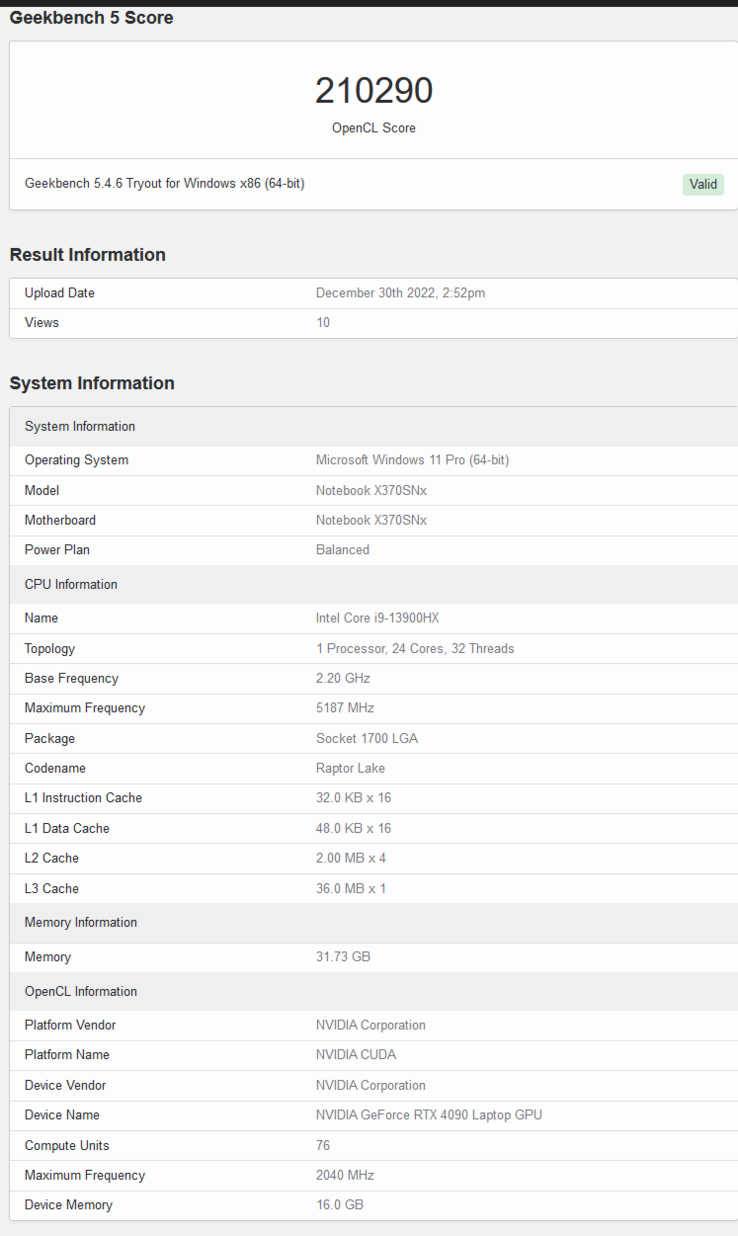This screenshot has width=738, height=1236.
Task: Click the Platform Vendor label
Action: click(70, 1025)
